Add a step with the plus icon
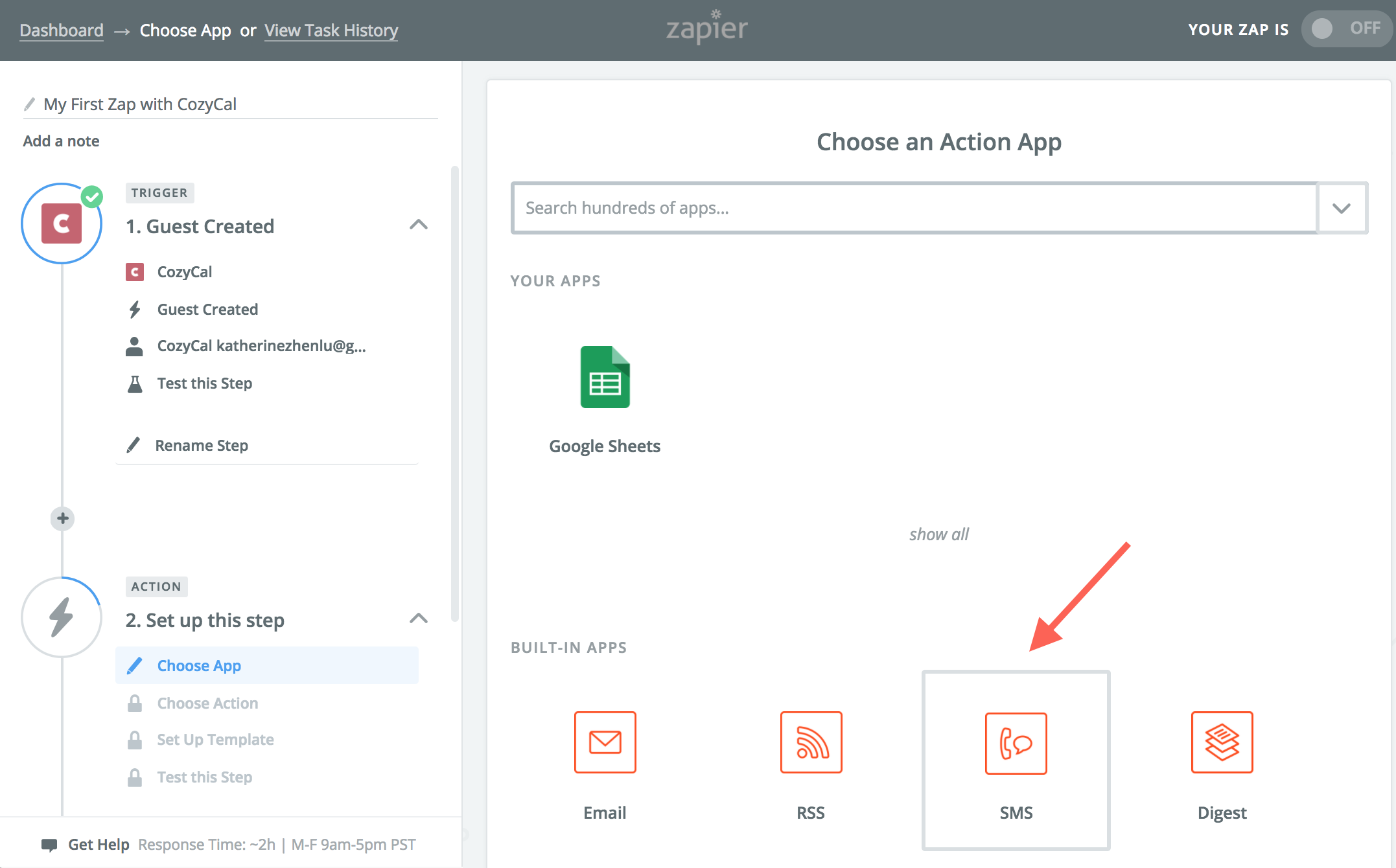Screen dimensions: 1396x868 [63, 518]
